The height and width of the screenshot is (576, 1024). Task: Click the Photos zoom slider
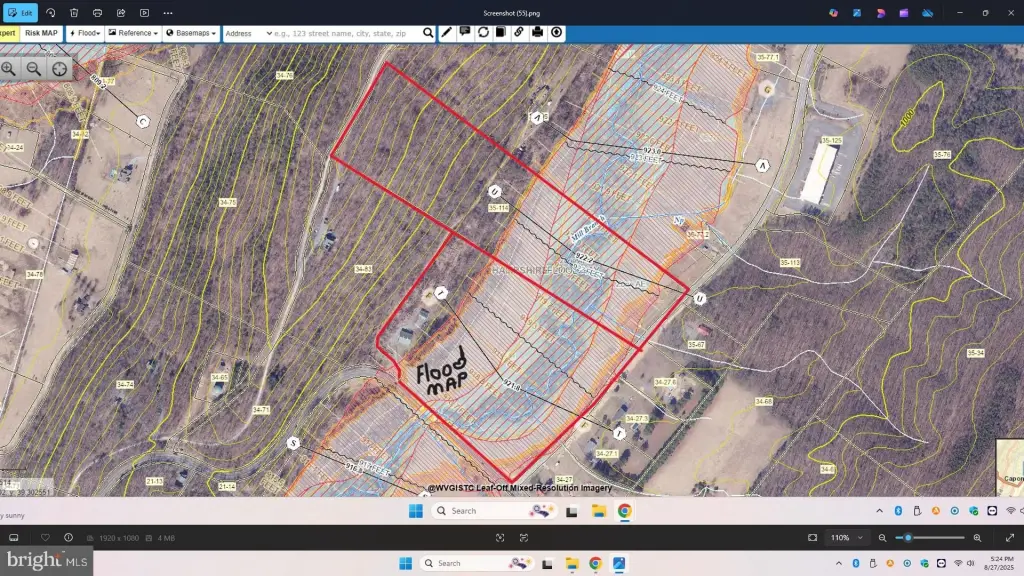[935, 538]
